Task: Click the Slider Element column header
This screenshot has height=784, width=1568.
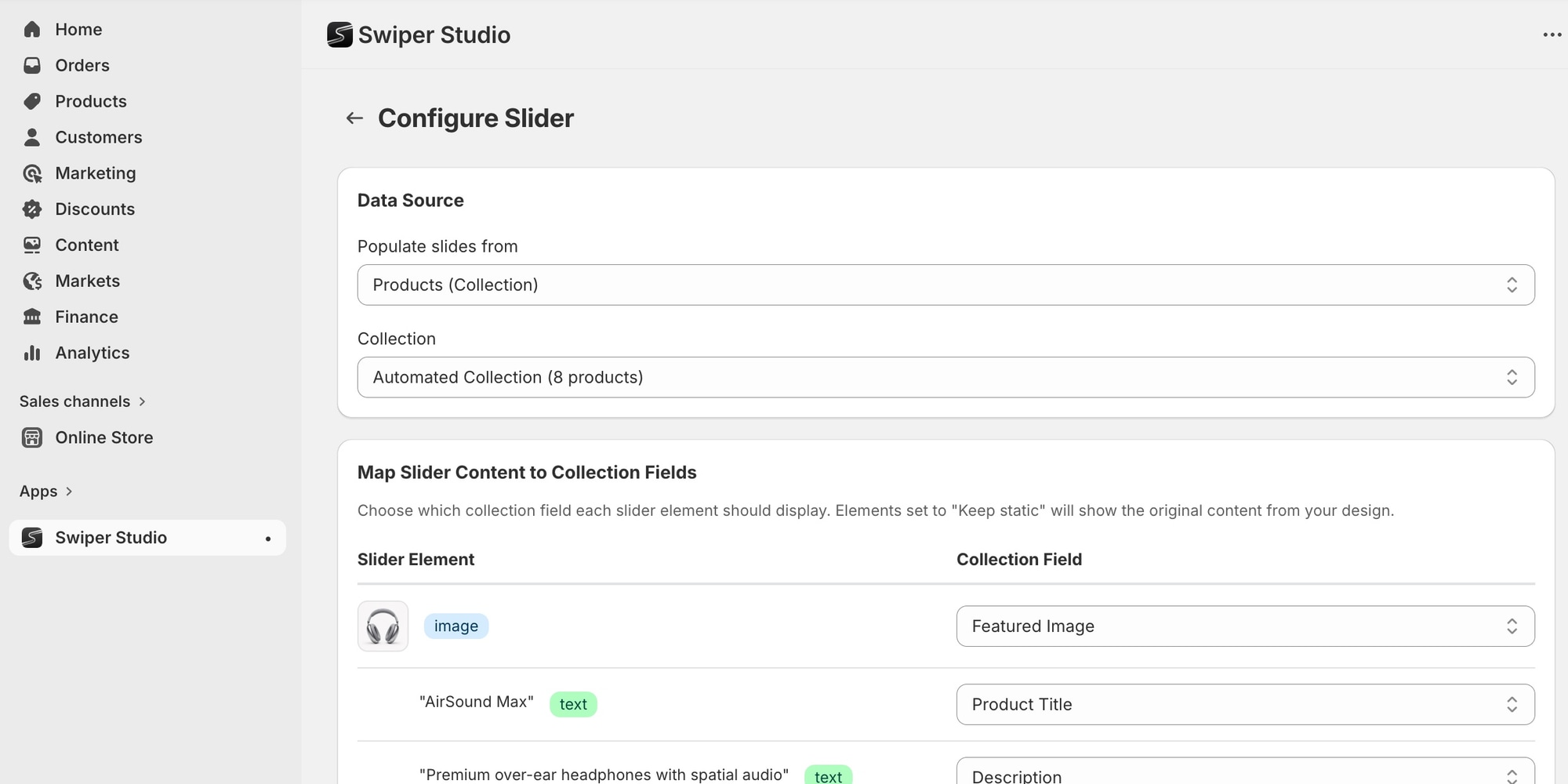Action: pyautogui.click(x=416, y=560)
